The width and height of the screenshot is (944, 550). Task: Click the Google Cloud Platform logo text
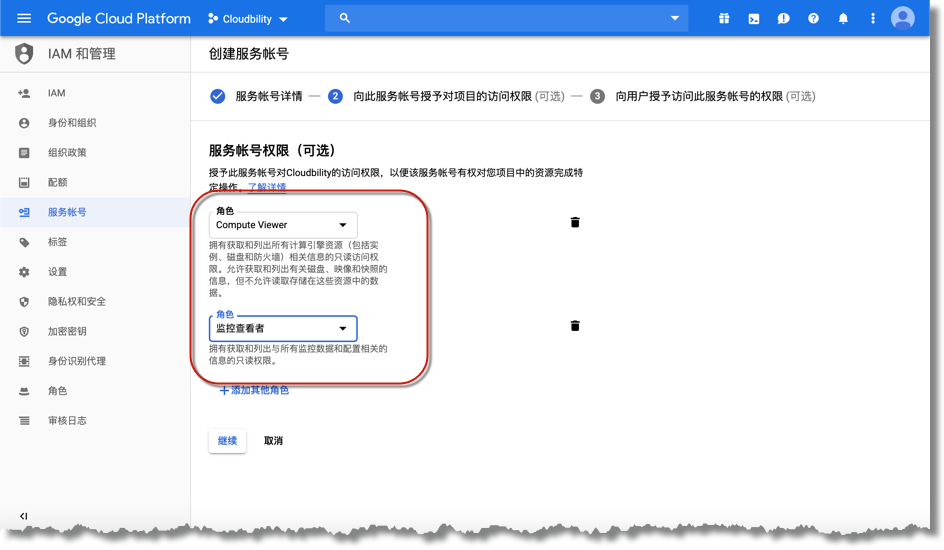pos(119,19)
